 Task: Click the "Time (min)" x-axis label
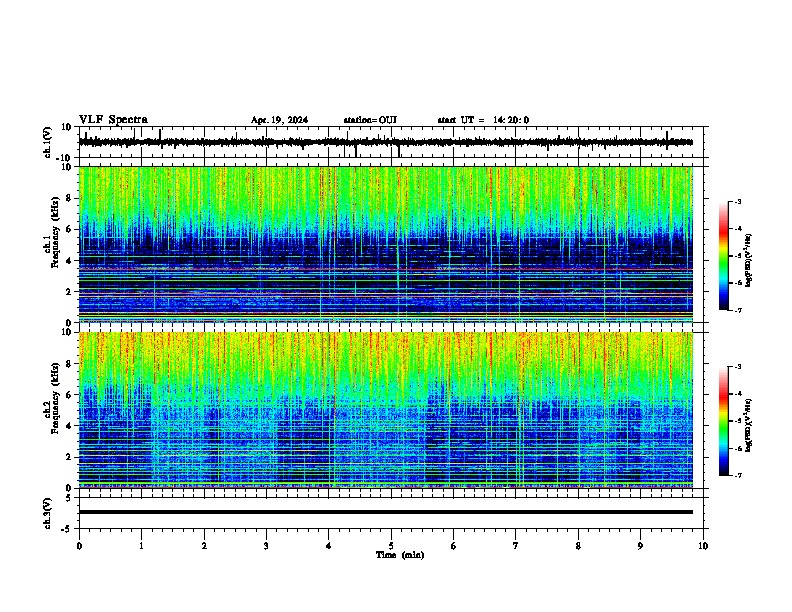(x=400, y=555)
